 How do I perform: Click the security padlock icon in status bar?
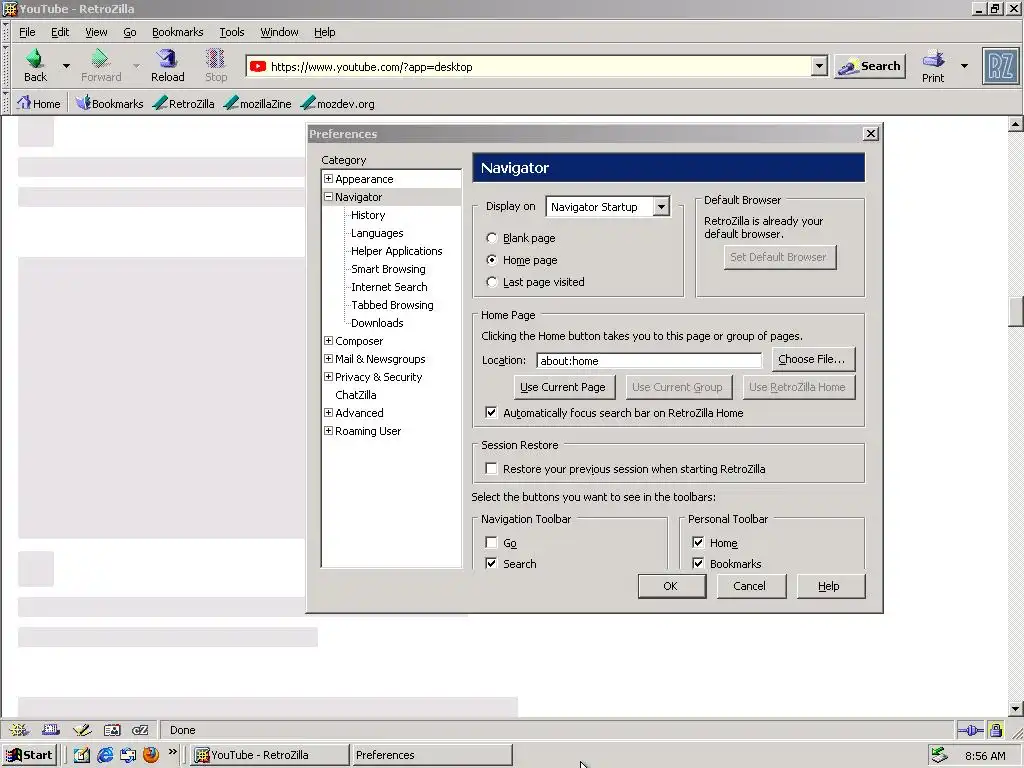995,729
